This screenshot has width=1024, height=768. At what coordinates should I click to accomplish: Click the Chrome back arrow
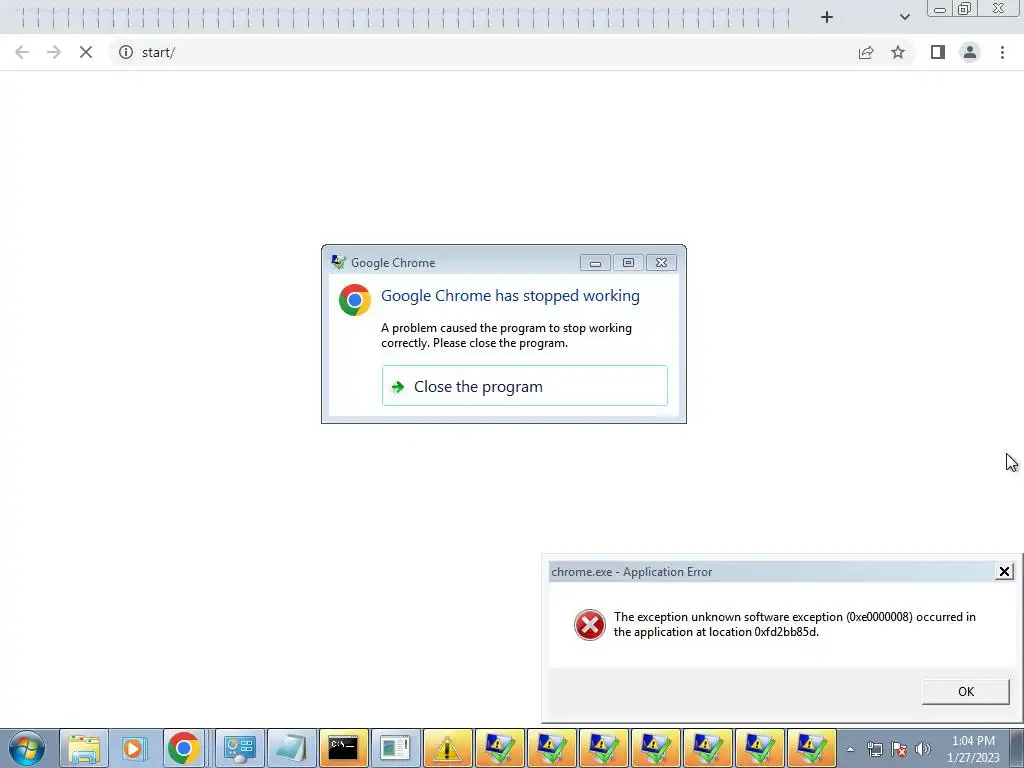(22, 52)
